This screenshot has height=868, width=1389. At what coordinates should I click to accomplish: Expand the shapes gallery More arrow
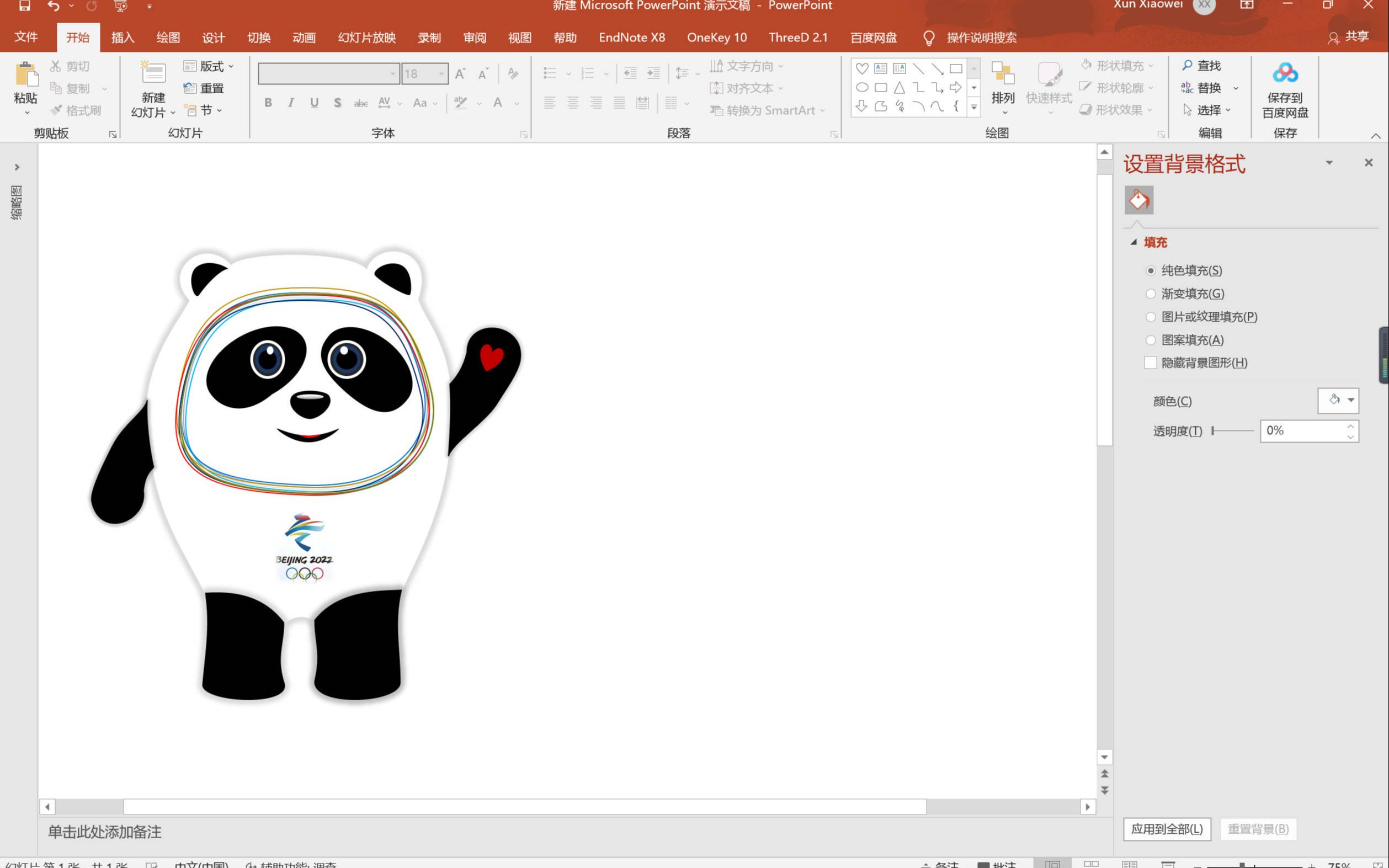(973, 107)
